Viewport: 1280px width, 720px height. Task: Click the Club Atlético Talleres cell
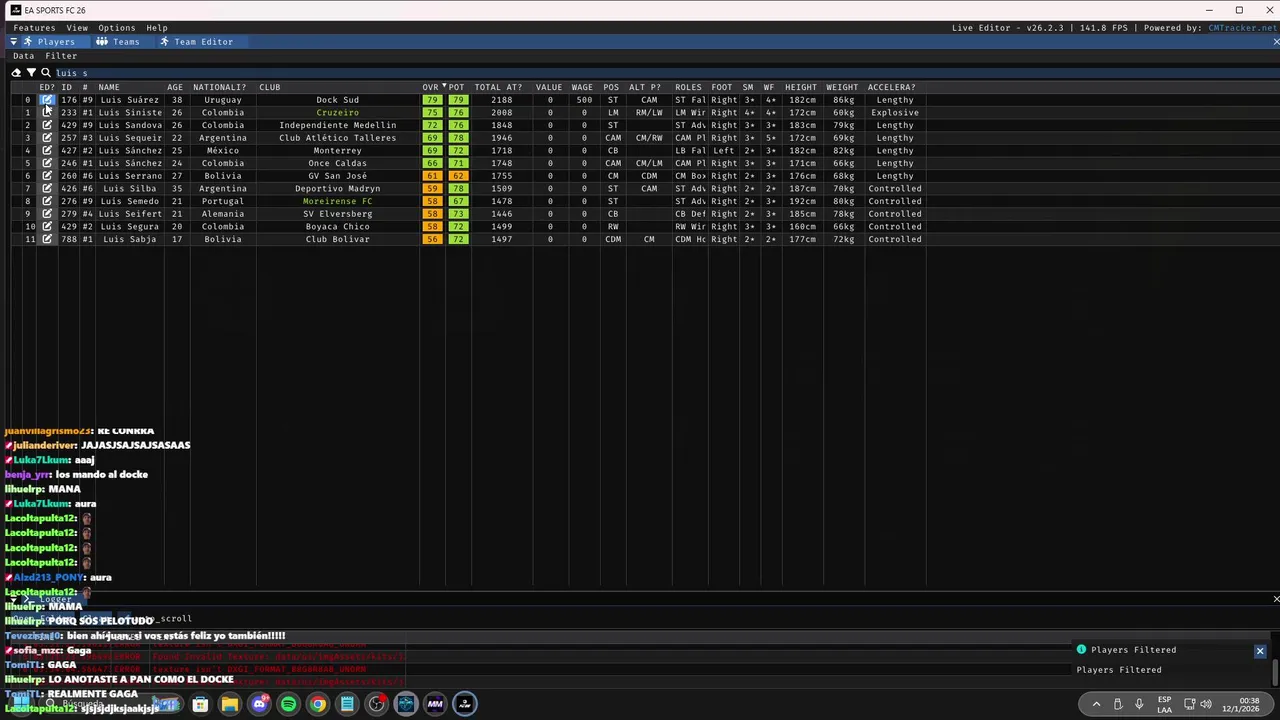[337, 138]
